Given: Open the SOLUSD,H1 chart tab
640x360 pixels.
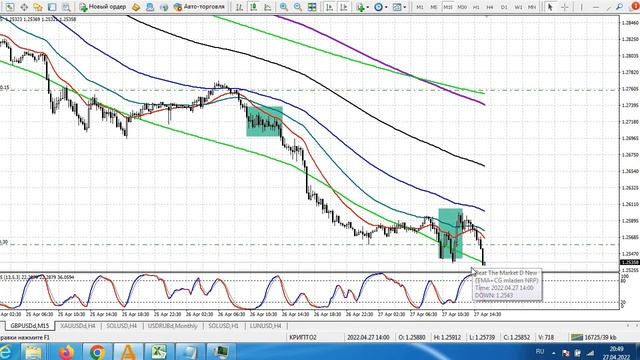Looking at the screenshot, I should [223, 326].
